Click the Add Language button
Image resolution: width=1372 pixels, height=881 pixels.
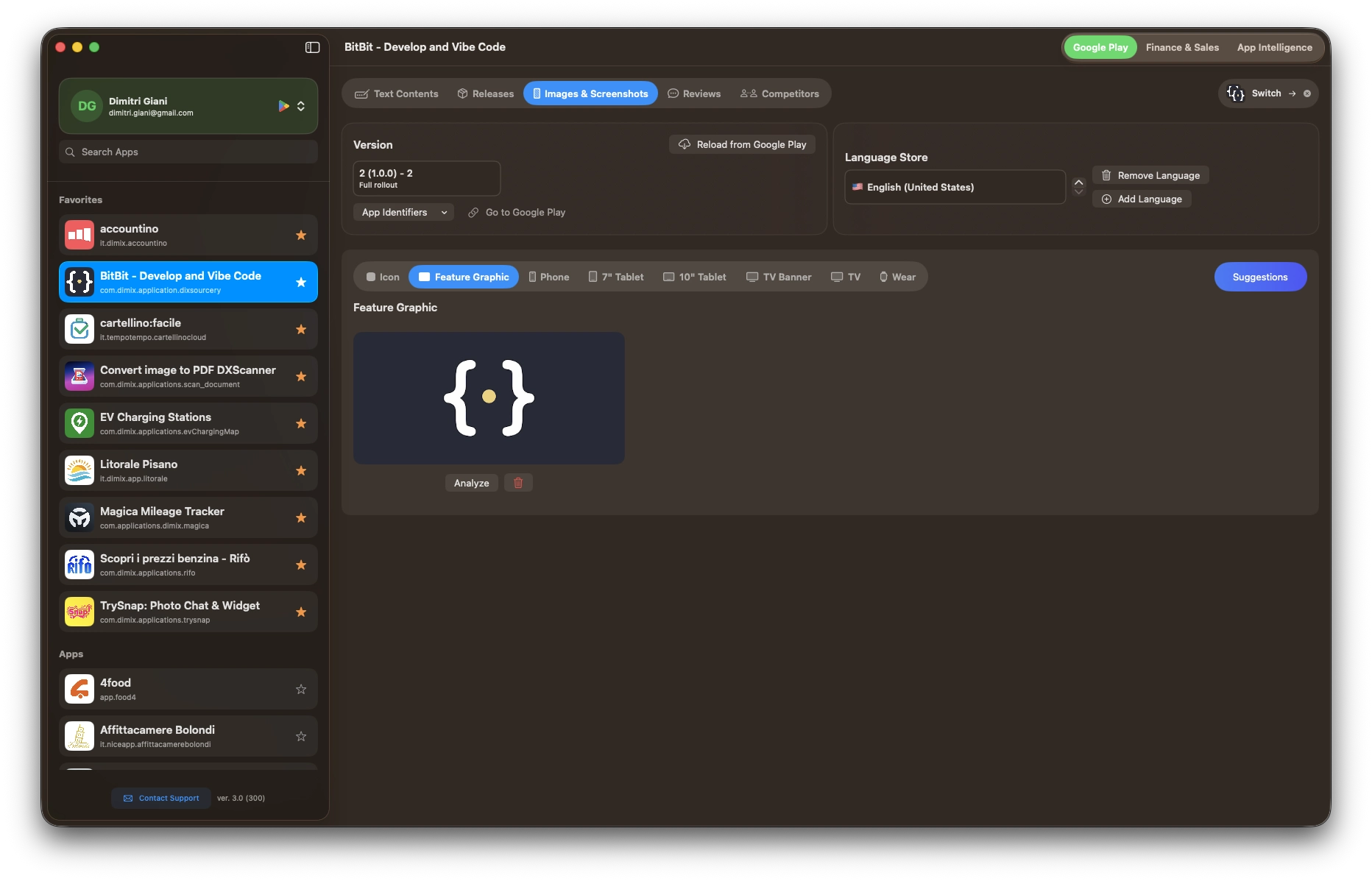pos(1142,199)
